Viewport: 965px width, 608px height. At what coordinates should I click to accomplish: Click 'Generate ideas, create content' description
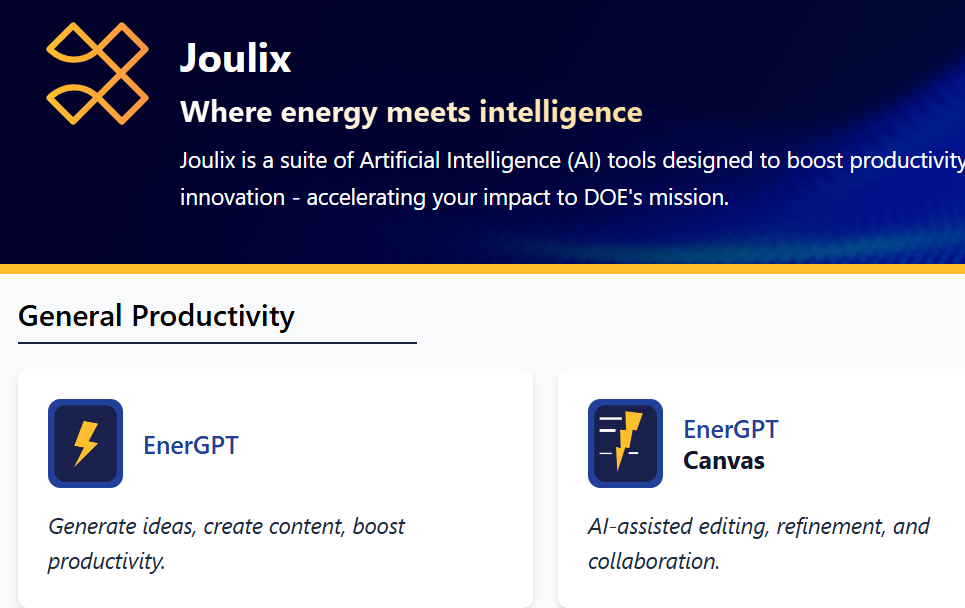pyautogui.click(x=226, y=526)
